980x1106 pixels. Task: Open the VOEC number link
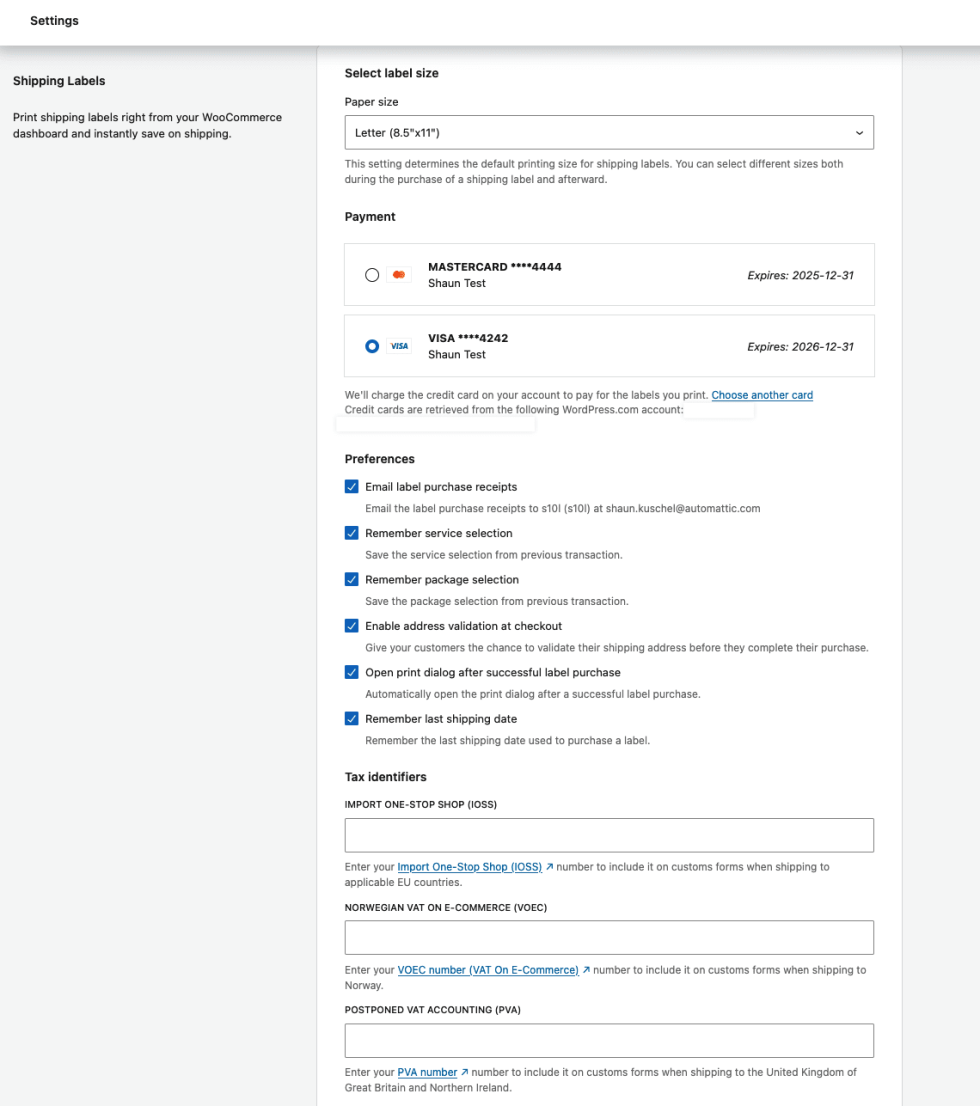click(x=488, y=970)
